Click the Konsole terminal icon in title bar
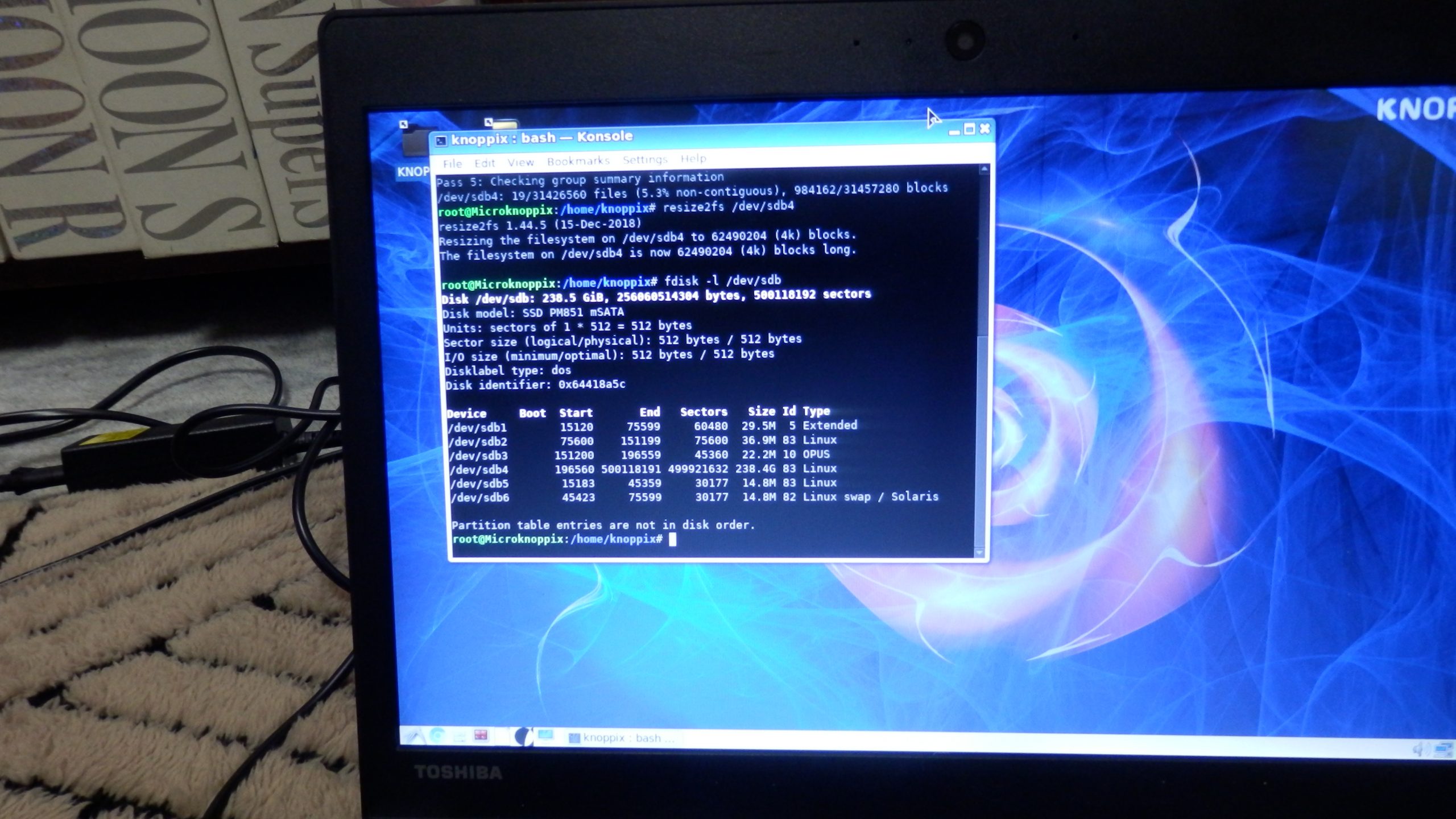This screenshot has width=1456, height=819. (441, 140)
